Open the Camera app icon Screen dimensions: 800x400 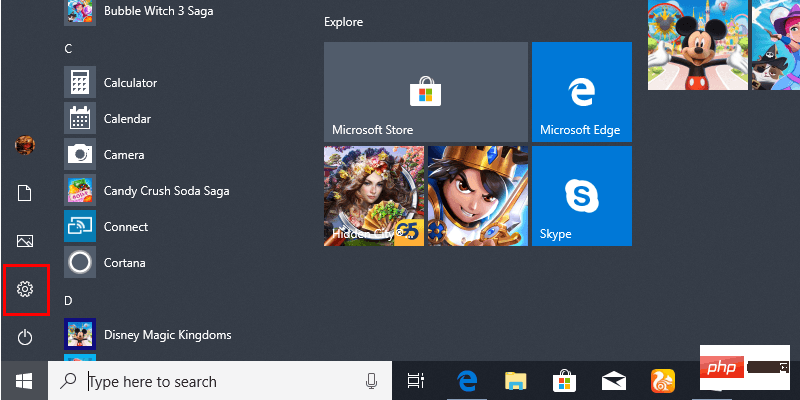[80, 154]
